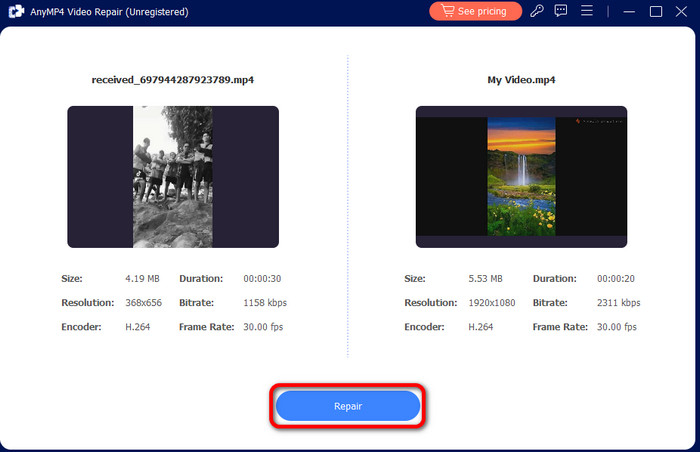Click the blue Repair button

(x=348, y=406)
